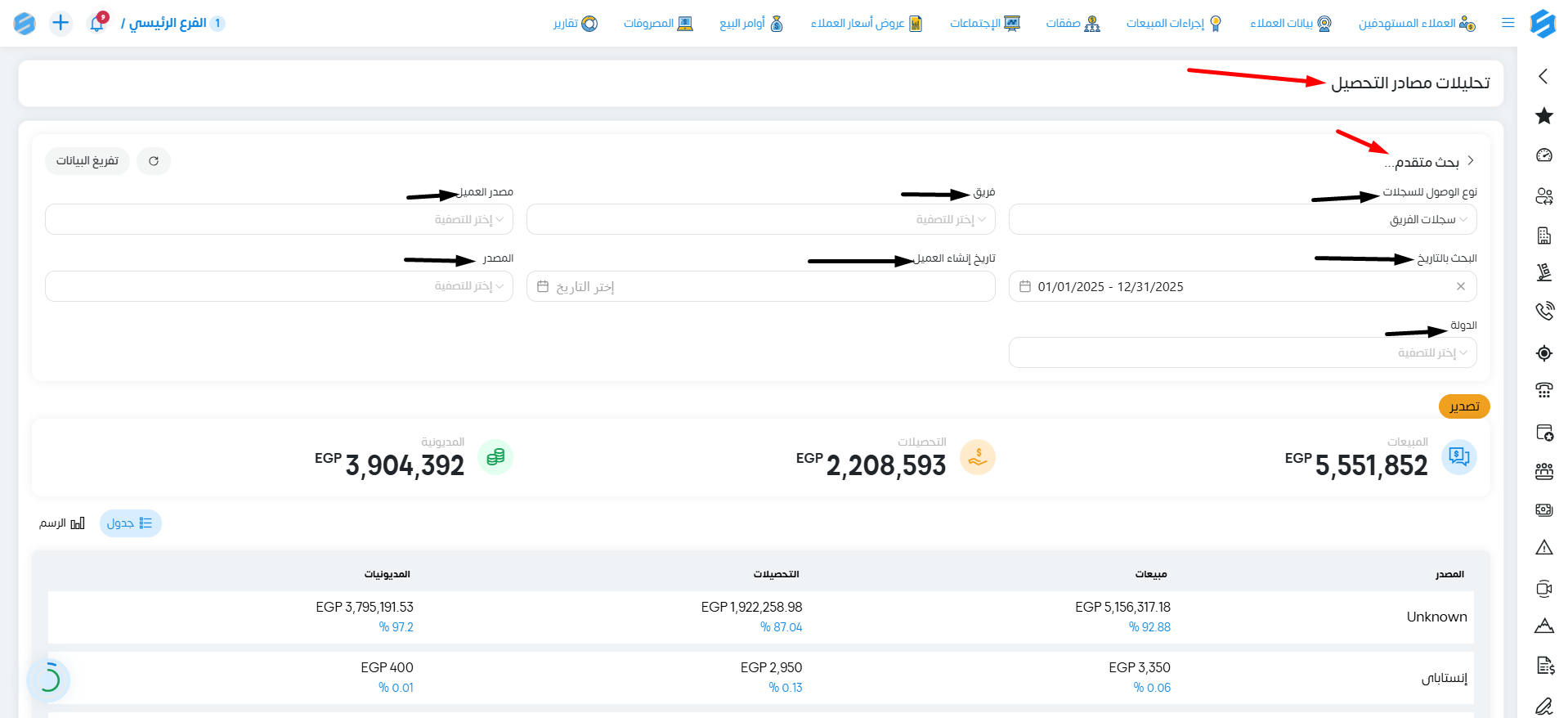Screen dimensions: 1568x718
Task: Switch to الرسم chart view
Action: 62,523
